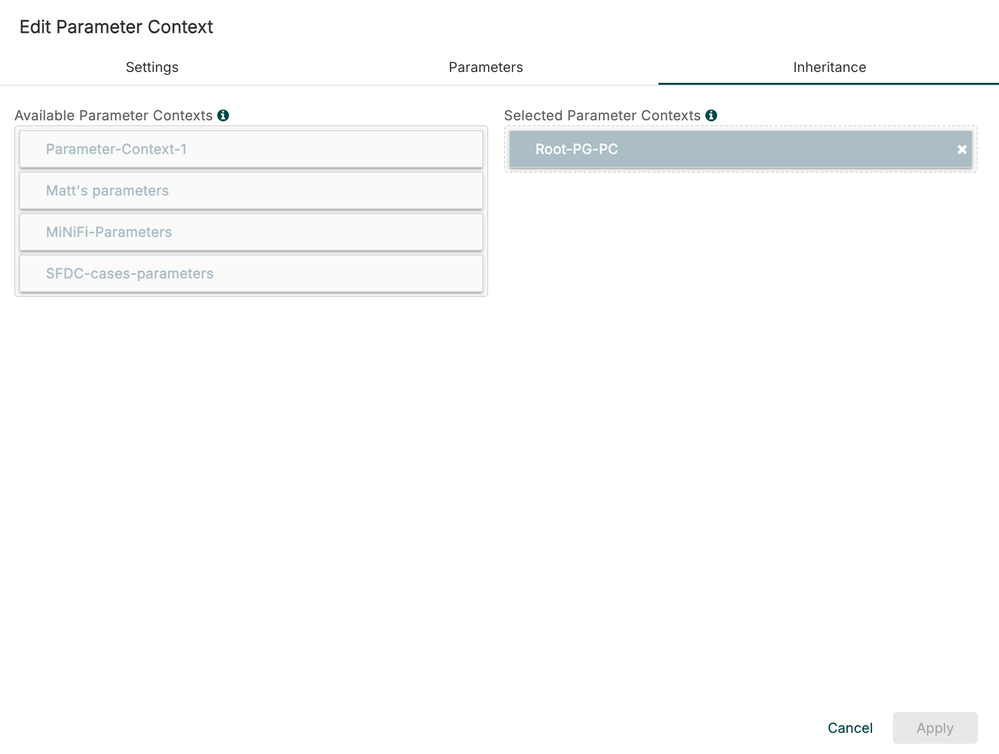
Task: Select Parameter-Context-1 in available list
Action: click(251, 150)
